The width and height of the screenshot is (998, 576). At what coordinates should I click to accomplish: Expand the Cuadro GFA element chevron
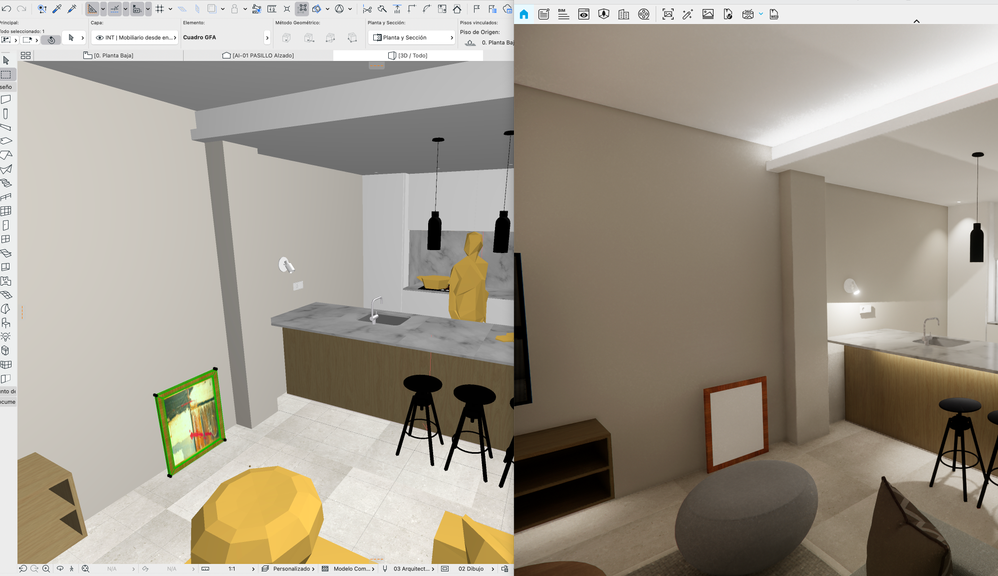[x=267, y=38]
